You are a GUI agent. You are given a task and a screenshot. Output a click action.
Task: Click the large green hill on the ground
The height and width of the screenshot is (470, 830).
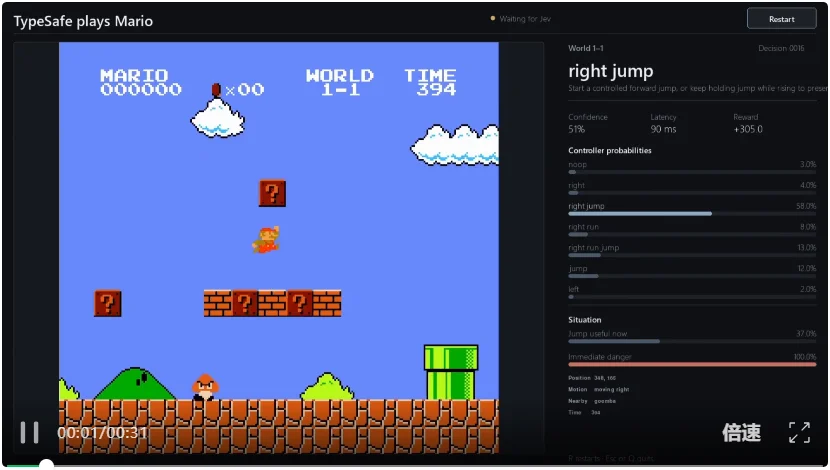(x=135, y=383)
